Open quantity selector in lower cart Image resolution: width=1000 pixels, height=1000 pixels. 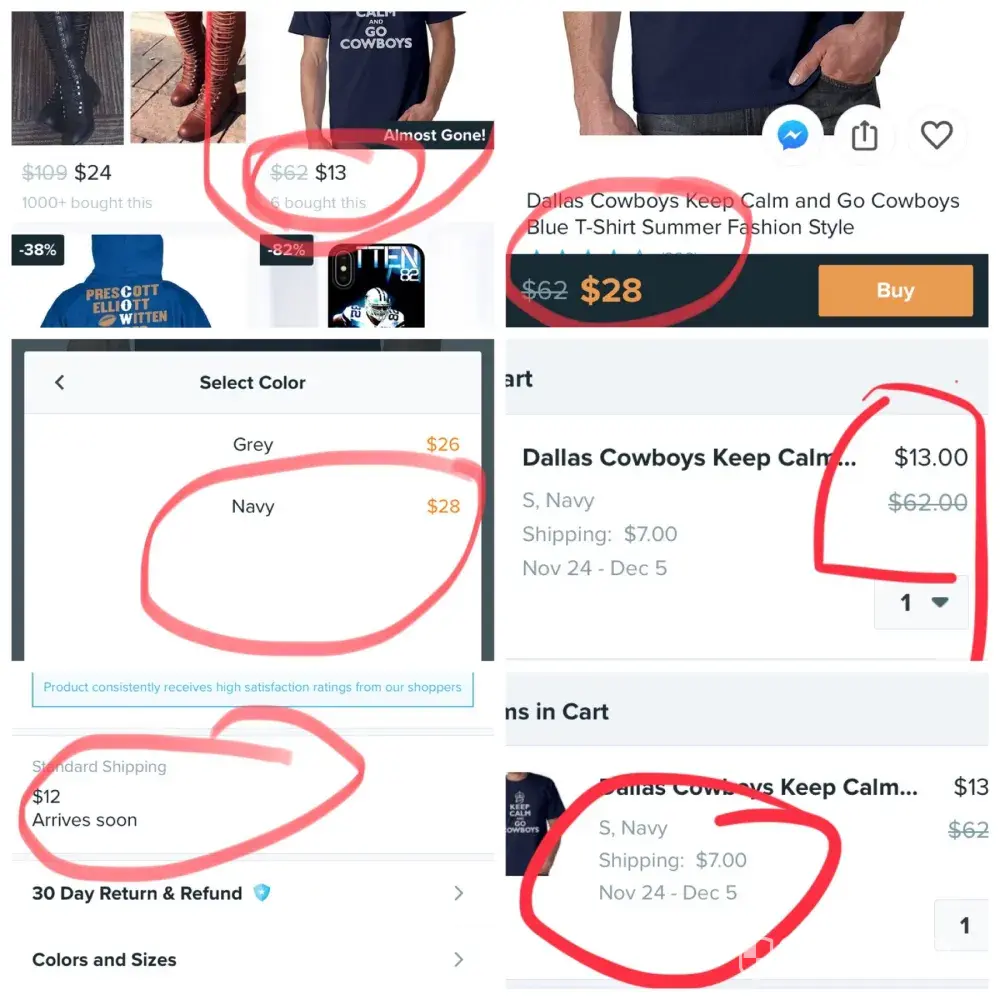coord(962,925)
